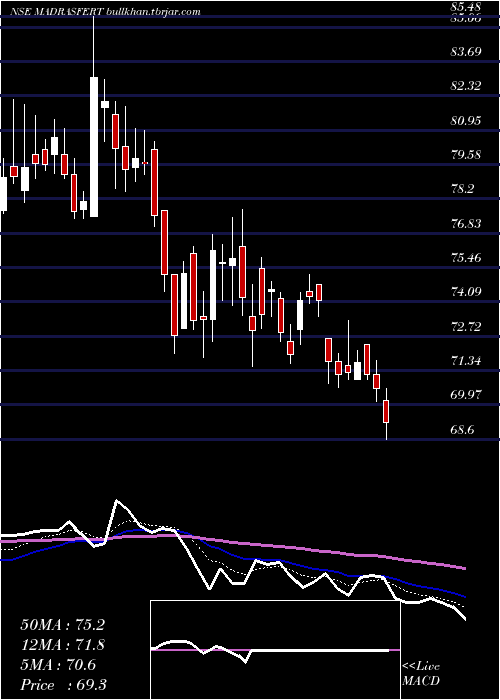
Task: Click the NSE MADRASFERT chart title
Action: [105, 12]
